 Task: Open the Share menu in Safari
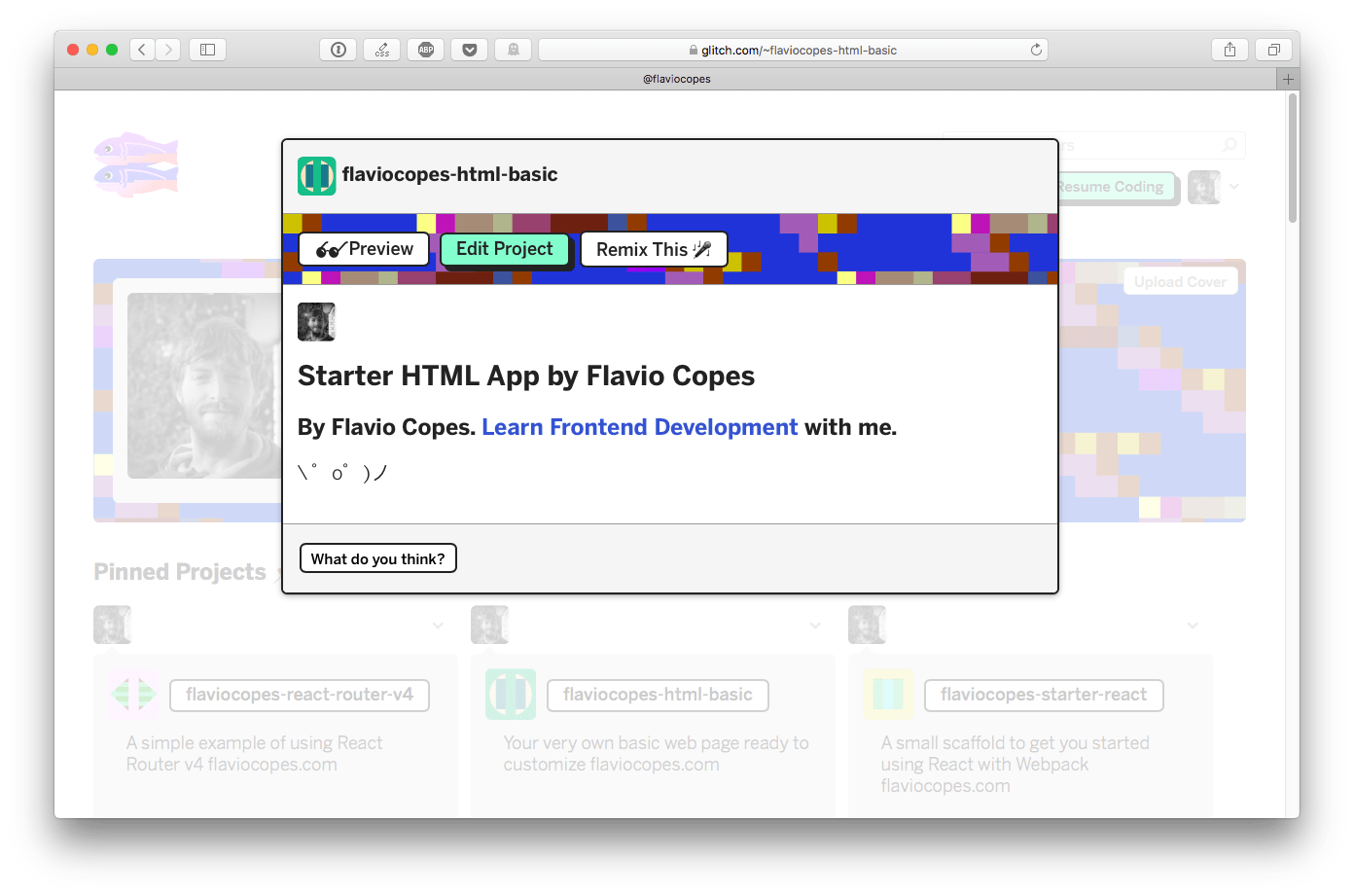1229,49
